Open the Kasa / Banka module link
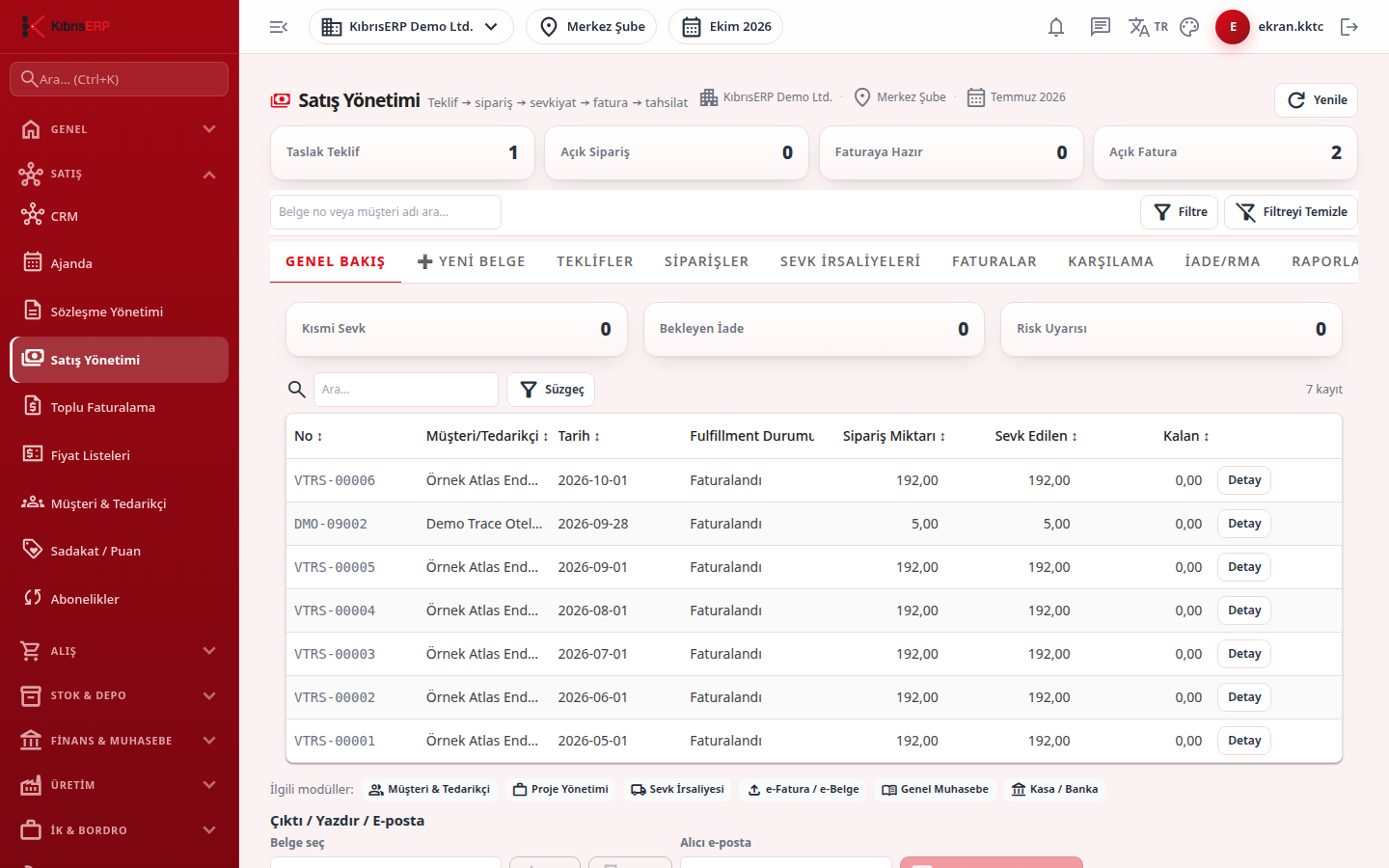 click(1054, 789)
